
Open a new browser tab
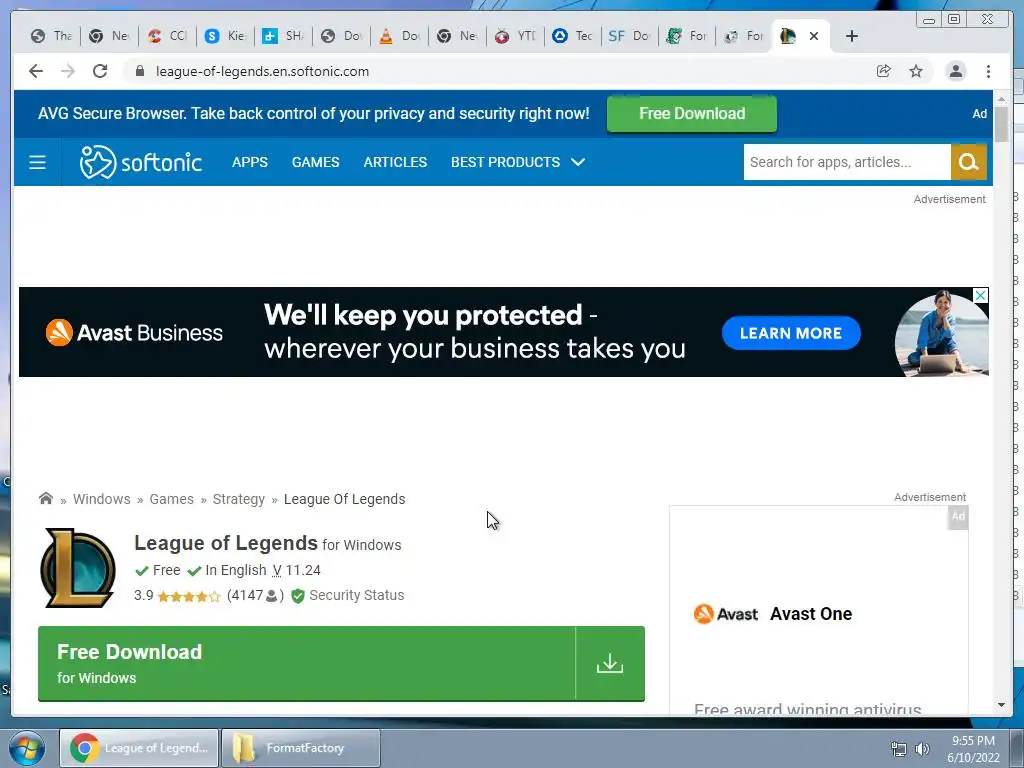[852, 36]
